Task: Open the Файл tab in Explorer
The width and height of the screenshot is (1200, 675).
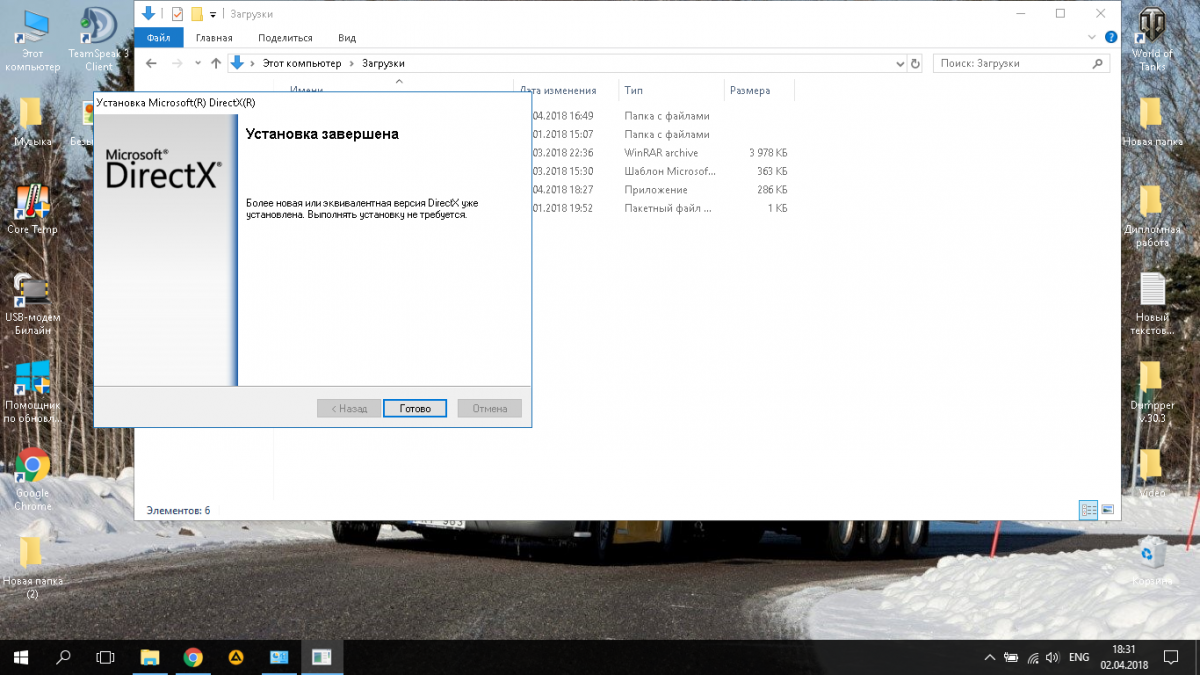Action: pyautogui.click(x=158, y=38)
